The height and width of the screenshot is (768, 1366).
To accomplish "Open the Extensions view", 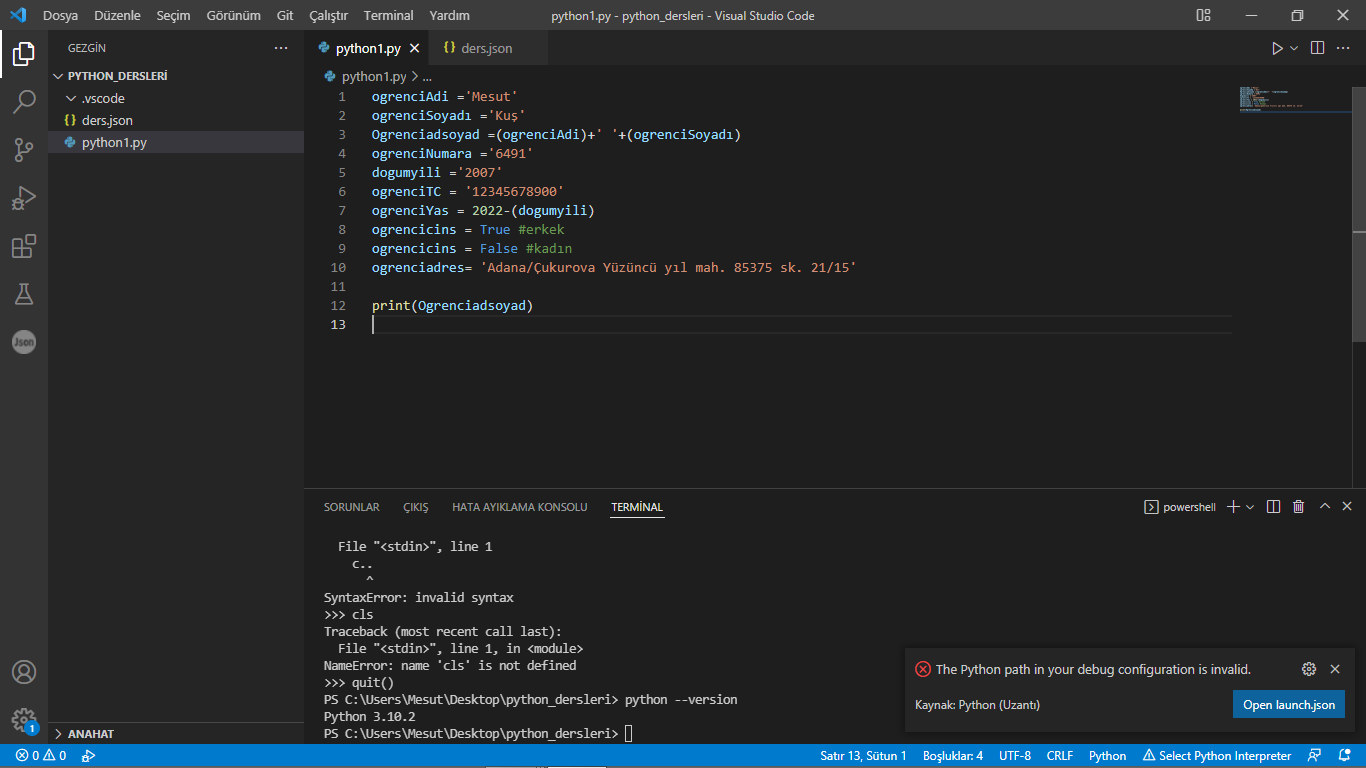I will click(x=24, y=246).
